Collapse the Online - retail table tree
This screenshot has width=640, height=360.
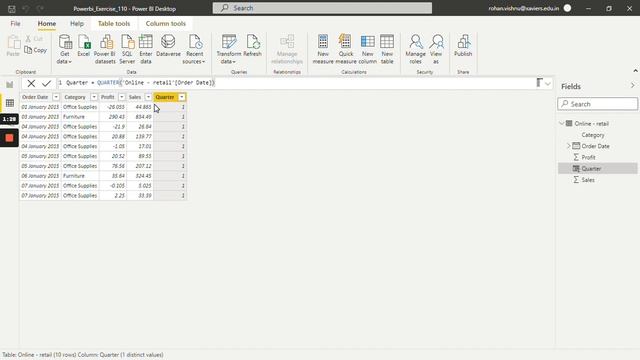click(562, 123)
